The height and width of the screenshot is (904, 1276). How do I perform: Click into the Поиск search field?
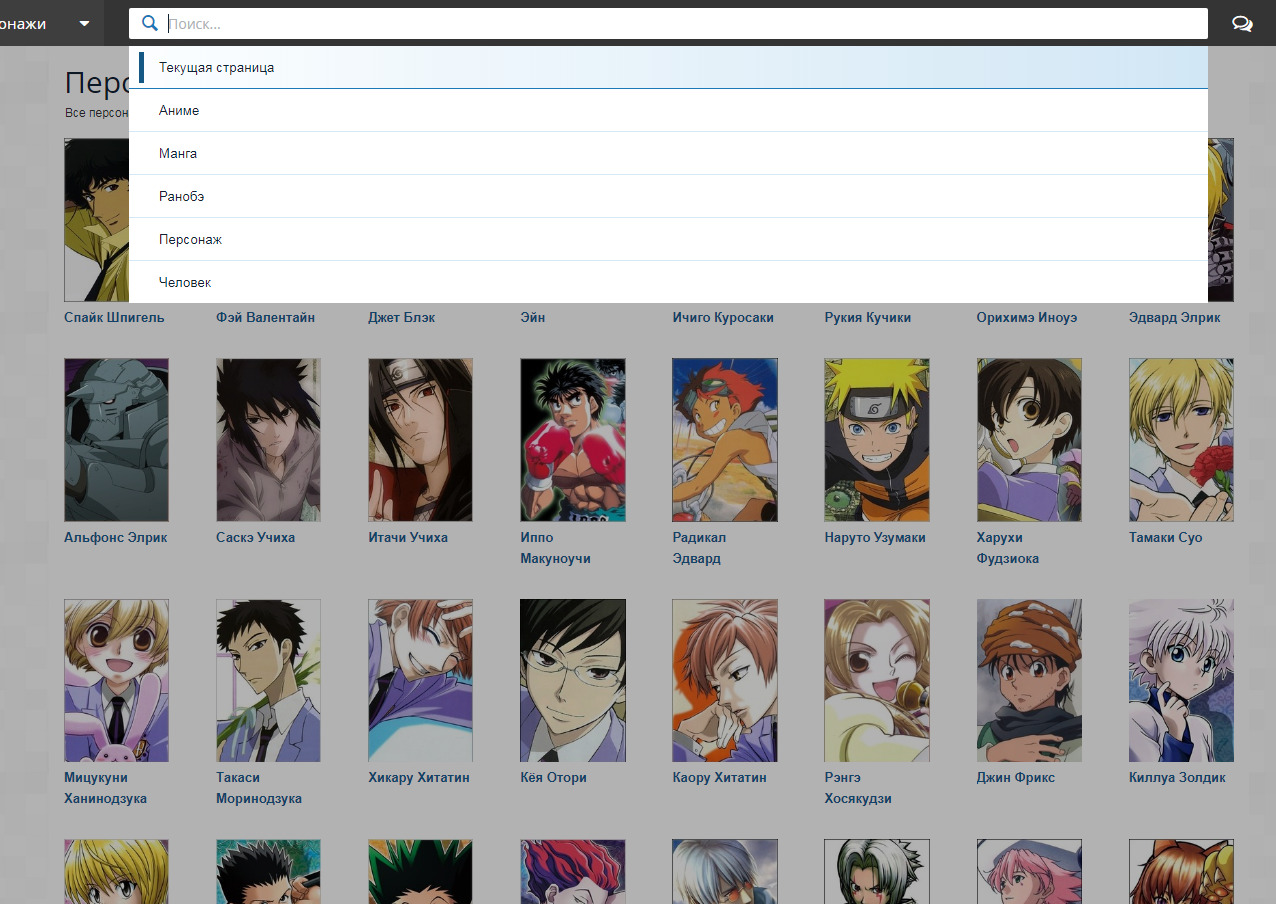[x=680, y=24]
